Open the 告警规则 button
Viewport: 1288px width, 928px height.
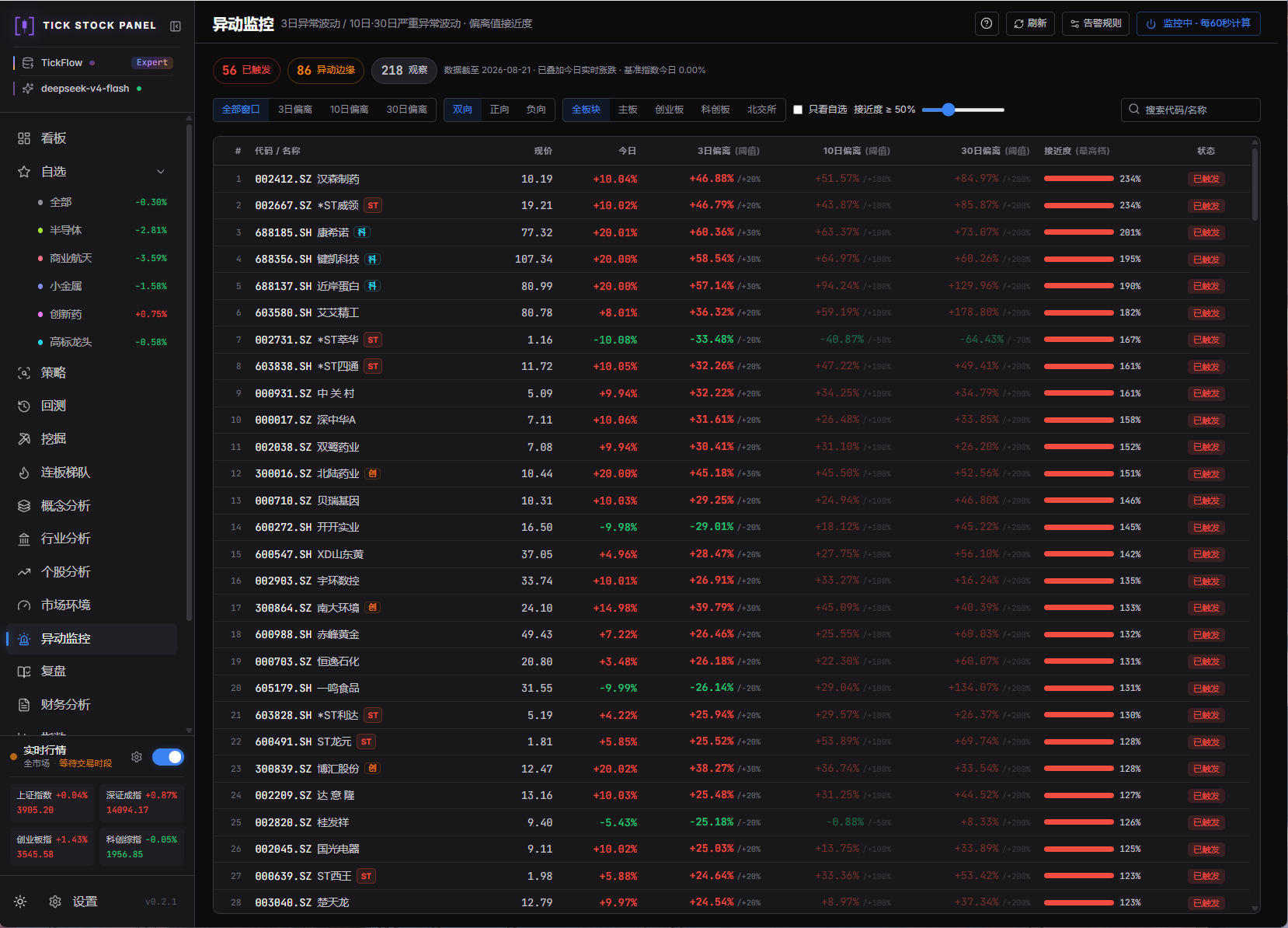(1095, 23)
